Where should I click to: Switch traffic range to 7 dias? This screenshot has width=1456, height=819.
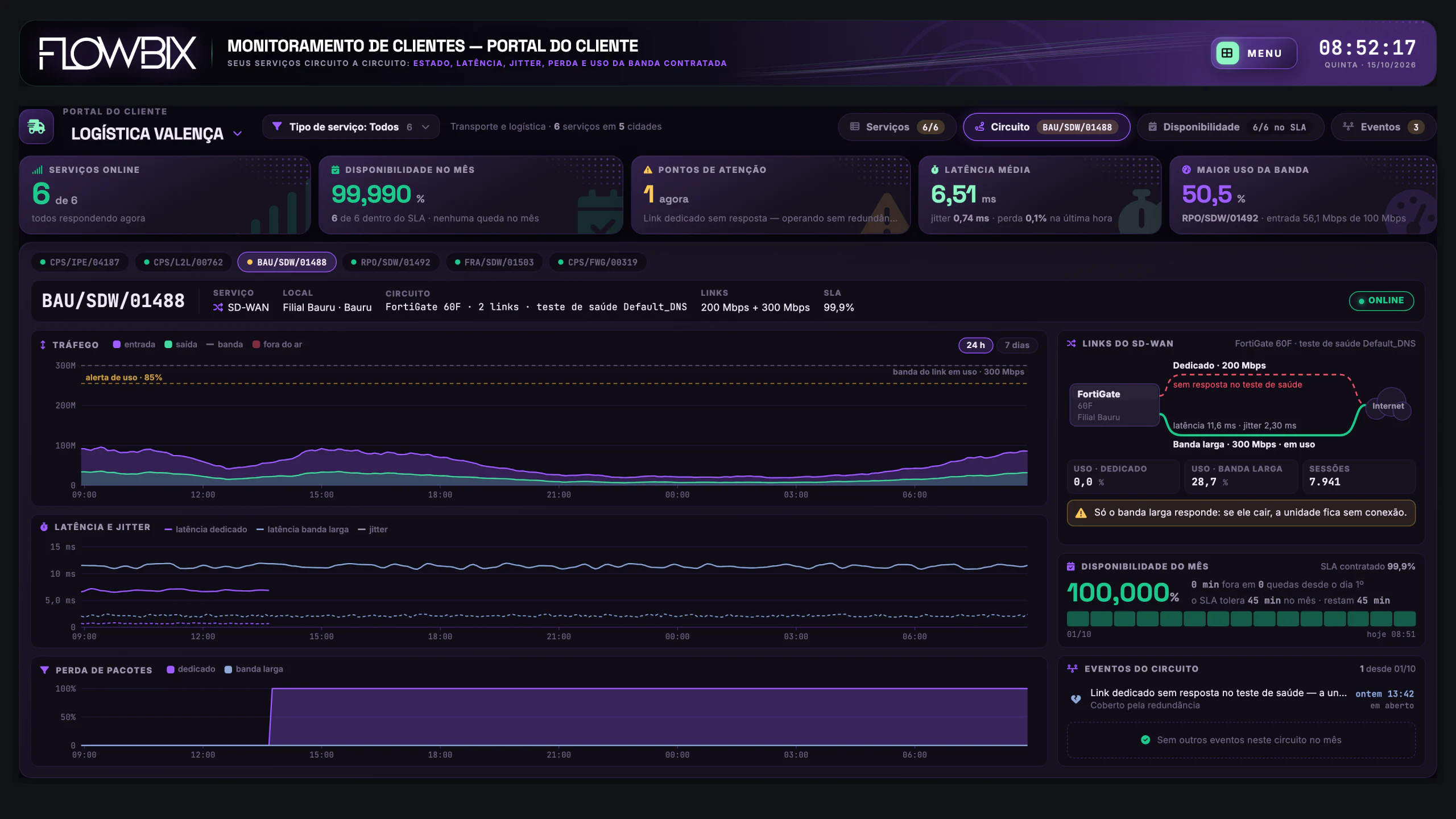[1017, 345]
